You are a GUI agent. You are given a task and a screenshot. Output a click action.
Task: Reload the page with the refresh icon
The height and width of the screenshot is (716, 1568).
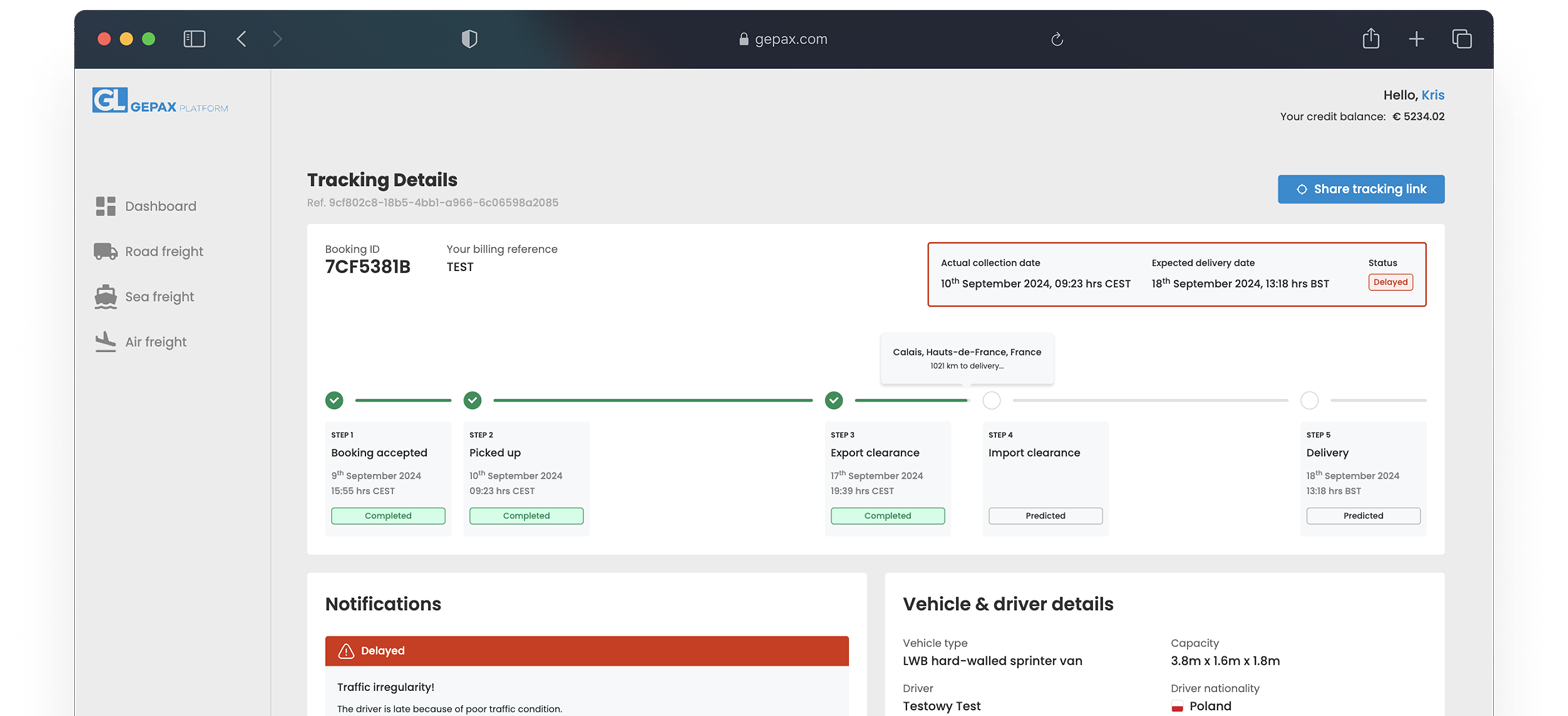tap(1057, 39)
